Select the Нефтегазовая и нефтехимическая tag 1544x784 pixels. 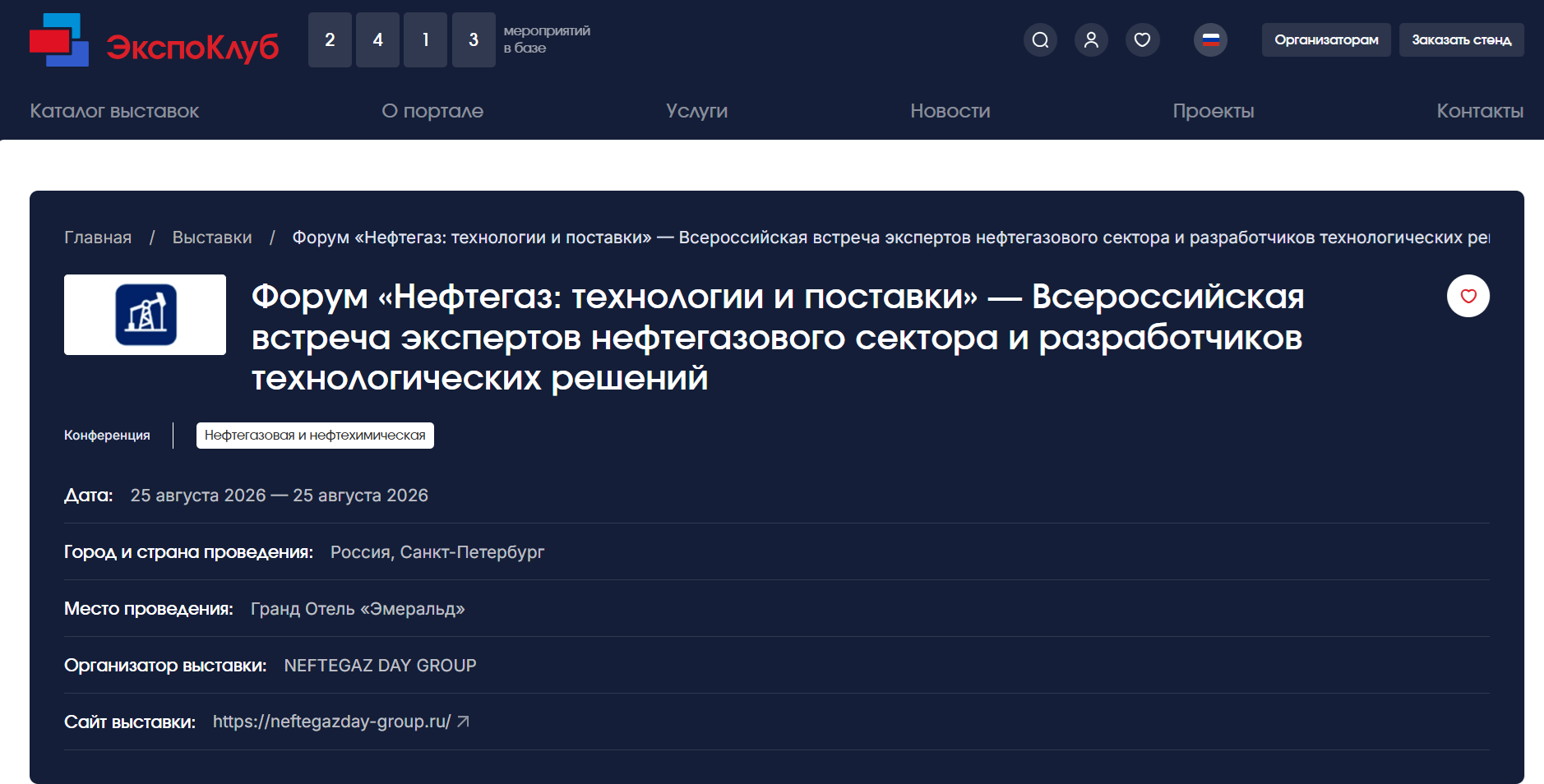click(x=315, y=436)
